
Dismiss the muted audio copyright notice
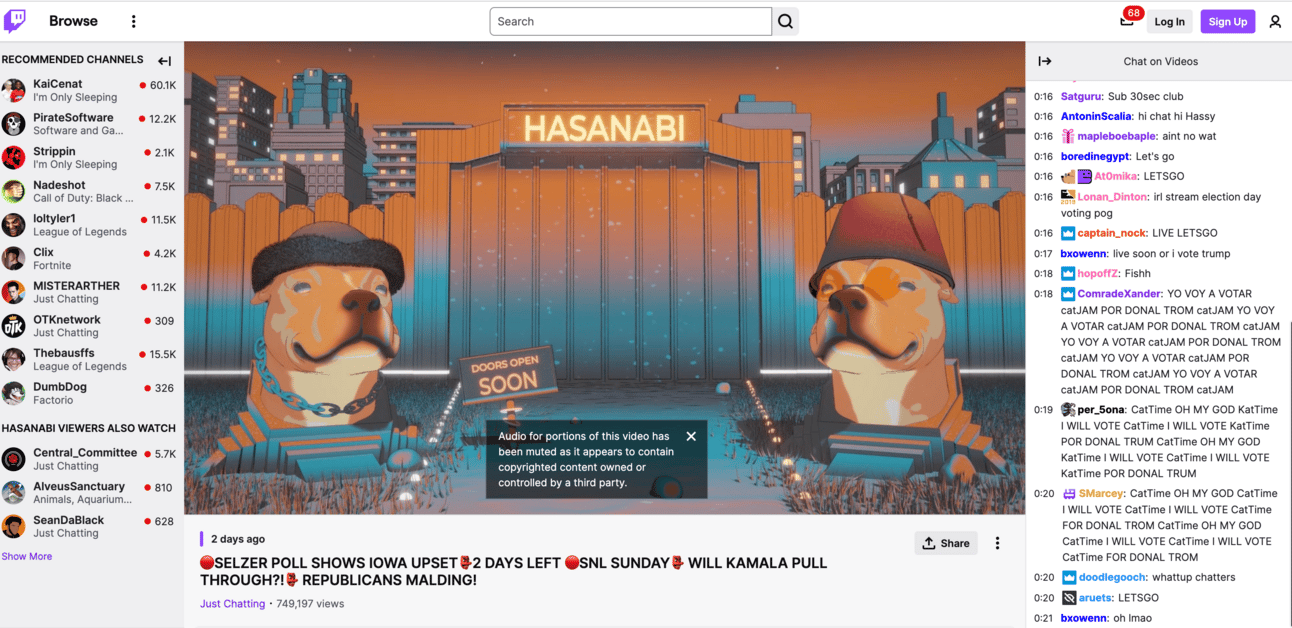691,436
